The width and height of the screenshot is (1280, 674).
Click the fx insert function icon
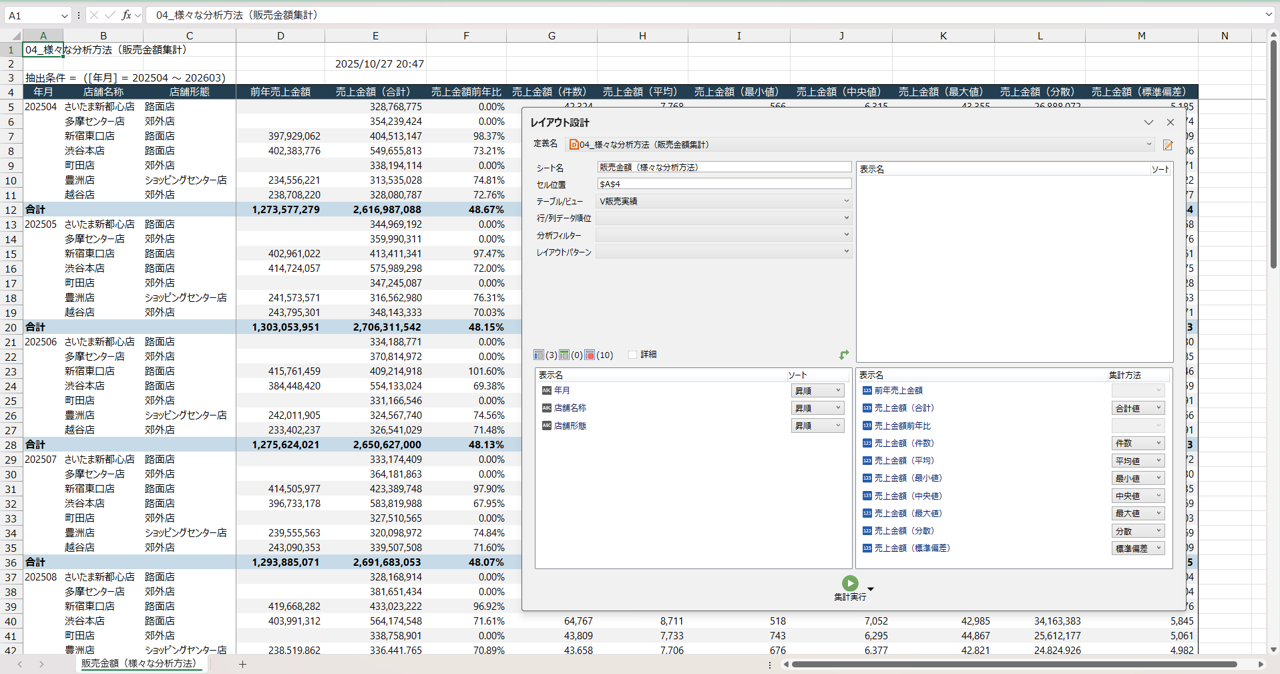(127, 15)
